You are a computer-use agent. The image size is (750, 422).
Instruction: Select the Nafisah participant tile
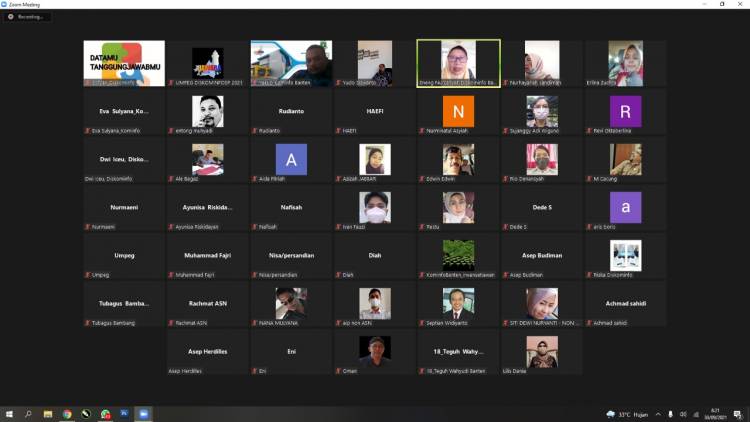291,208
